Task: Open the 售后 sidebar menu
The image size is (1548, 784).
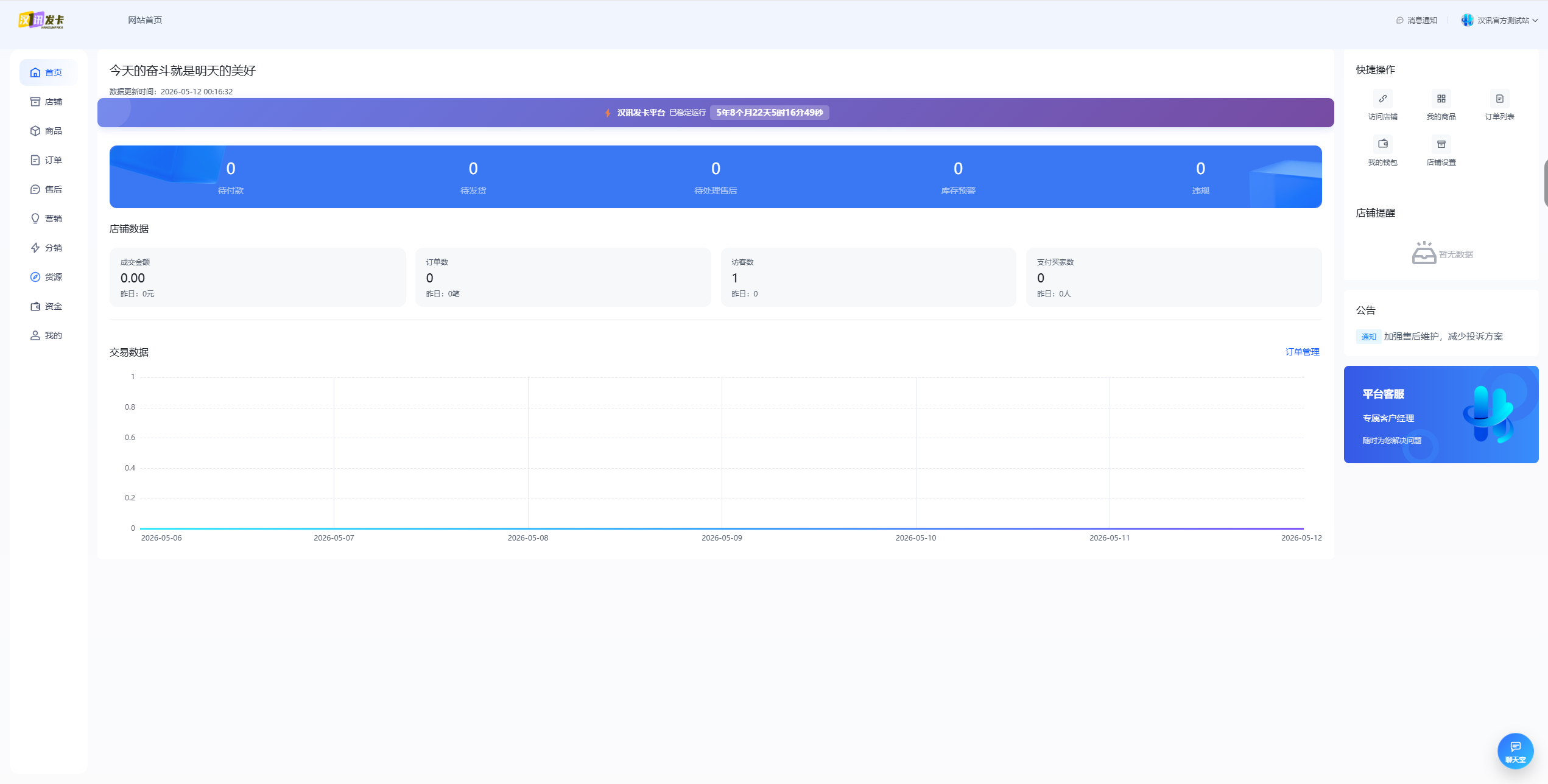Action: pyautogui.click(x=48, y=189)
